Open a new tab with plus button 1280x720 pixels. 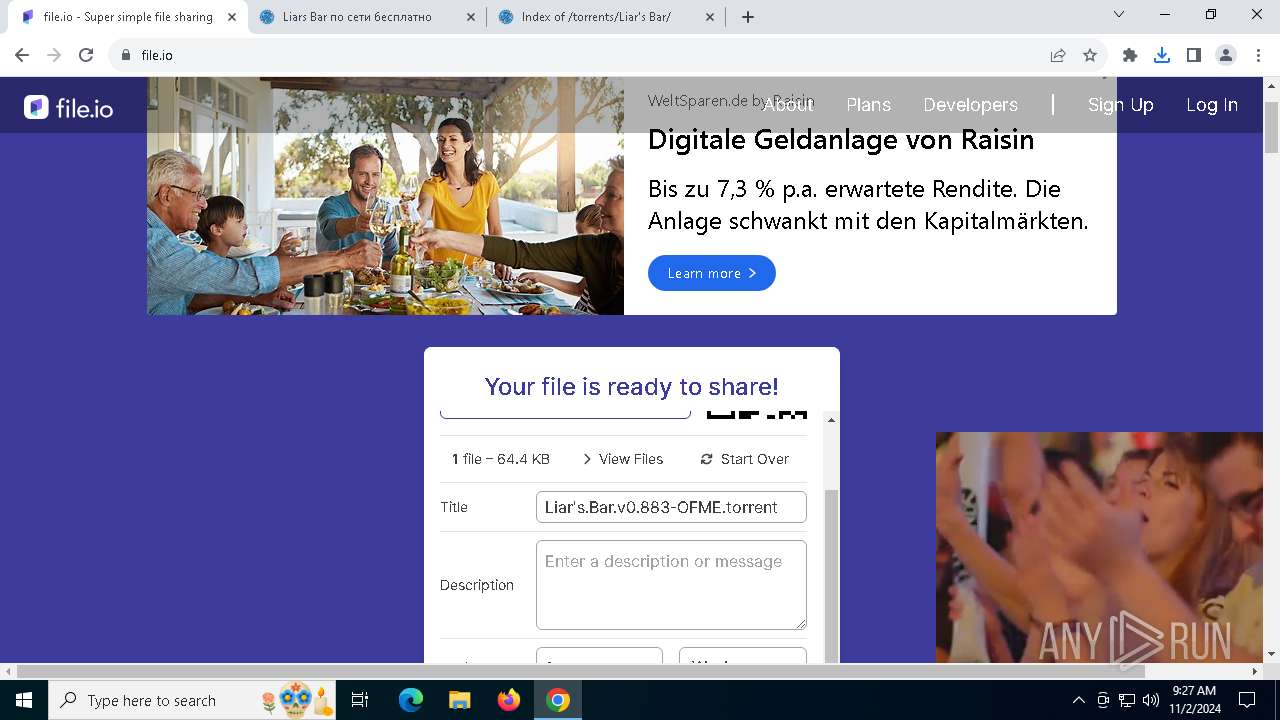(x=748, y=17)
